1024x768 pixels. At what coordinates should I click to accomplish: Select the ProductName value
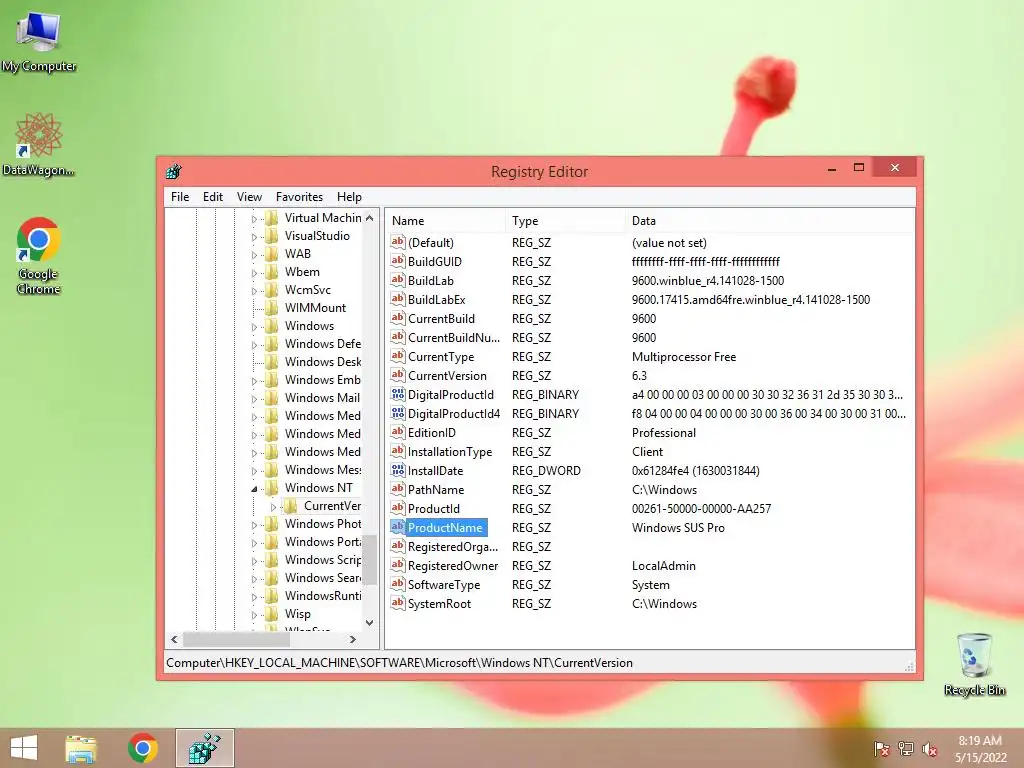click(445, 528)
